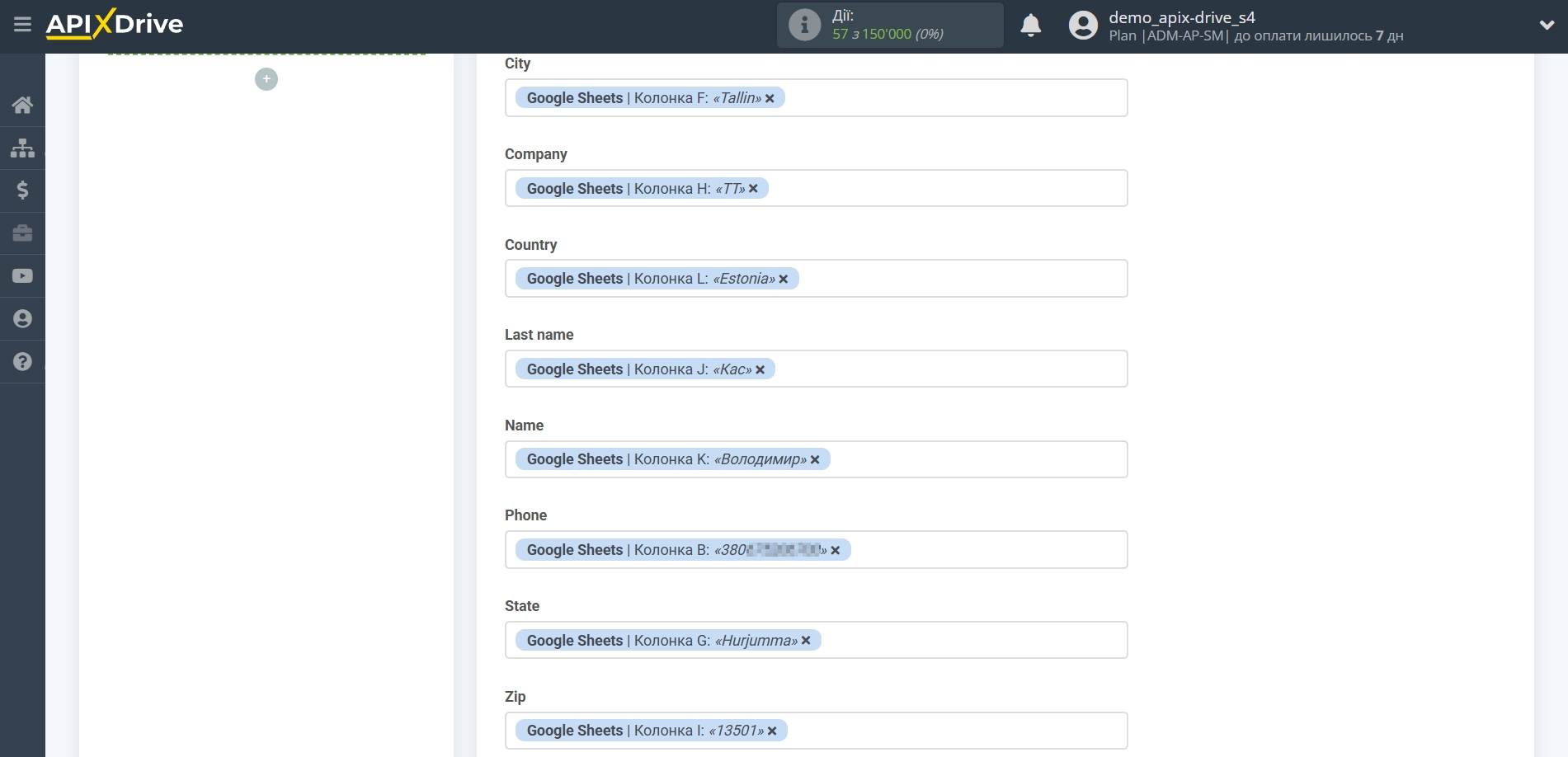Add a new step with plus button

pos(266,79)
